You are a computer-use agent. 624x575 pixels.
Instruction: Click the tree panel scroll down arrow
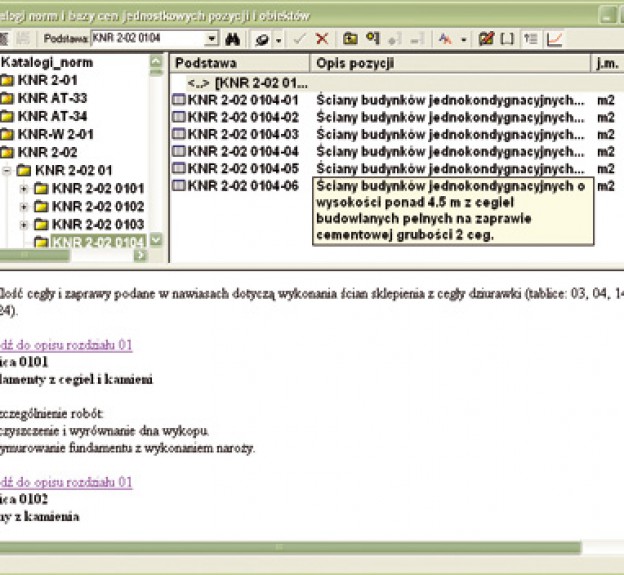point(155,241)
